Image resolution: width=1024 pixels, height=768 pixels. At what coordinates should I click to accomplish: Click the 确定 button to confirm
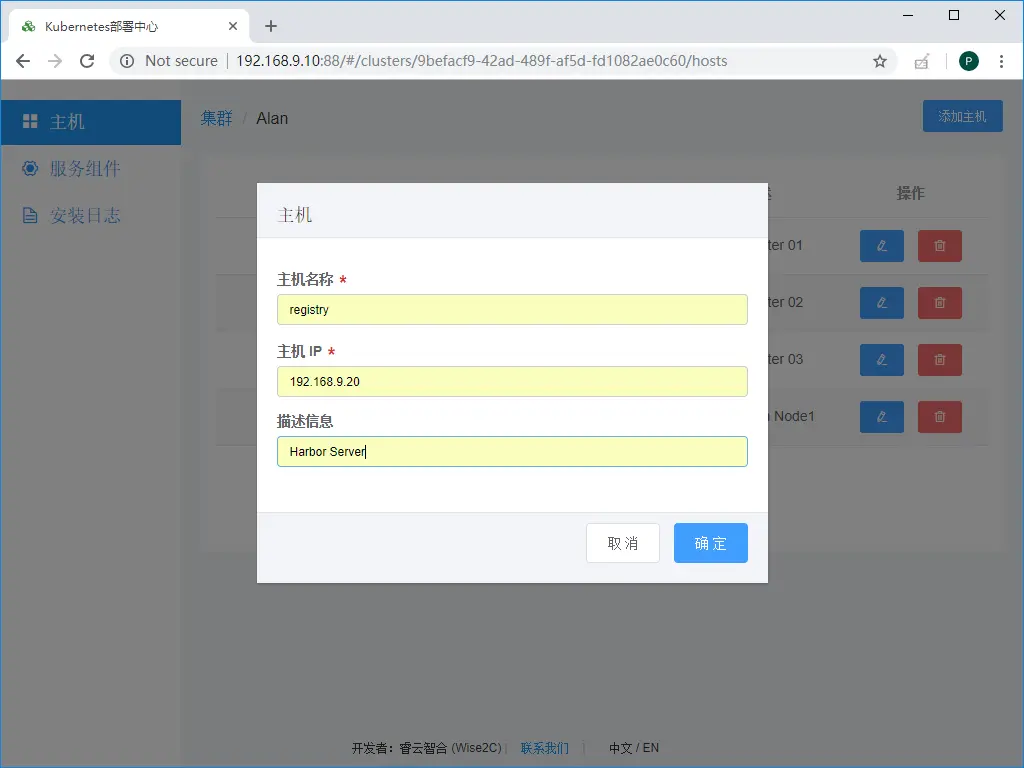[x=710, y=543]
